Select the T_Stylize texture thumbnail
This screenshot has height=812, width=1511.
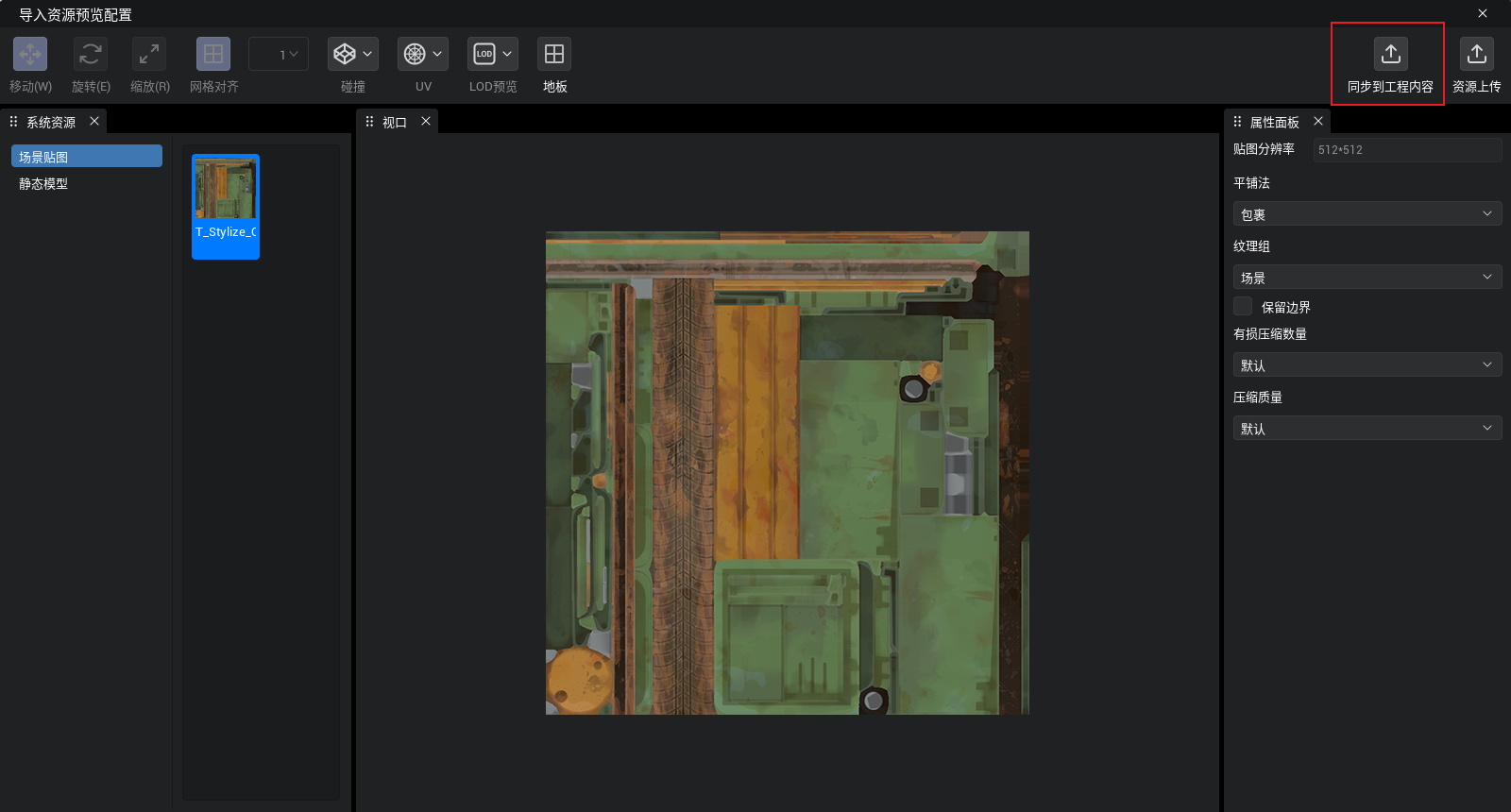point(226,206)
